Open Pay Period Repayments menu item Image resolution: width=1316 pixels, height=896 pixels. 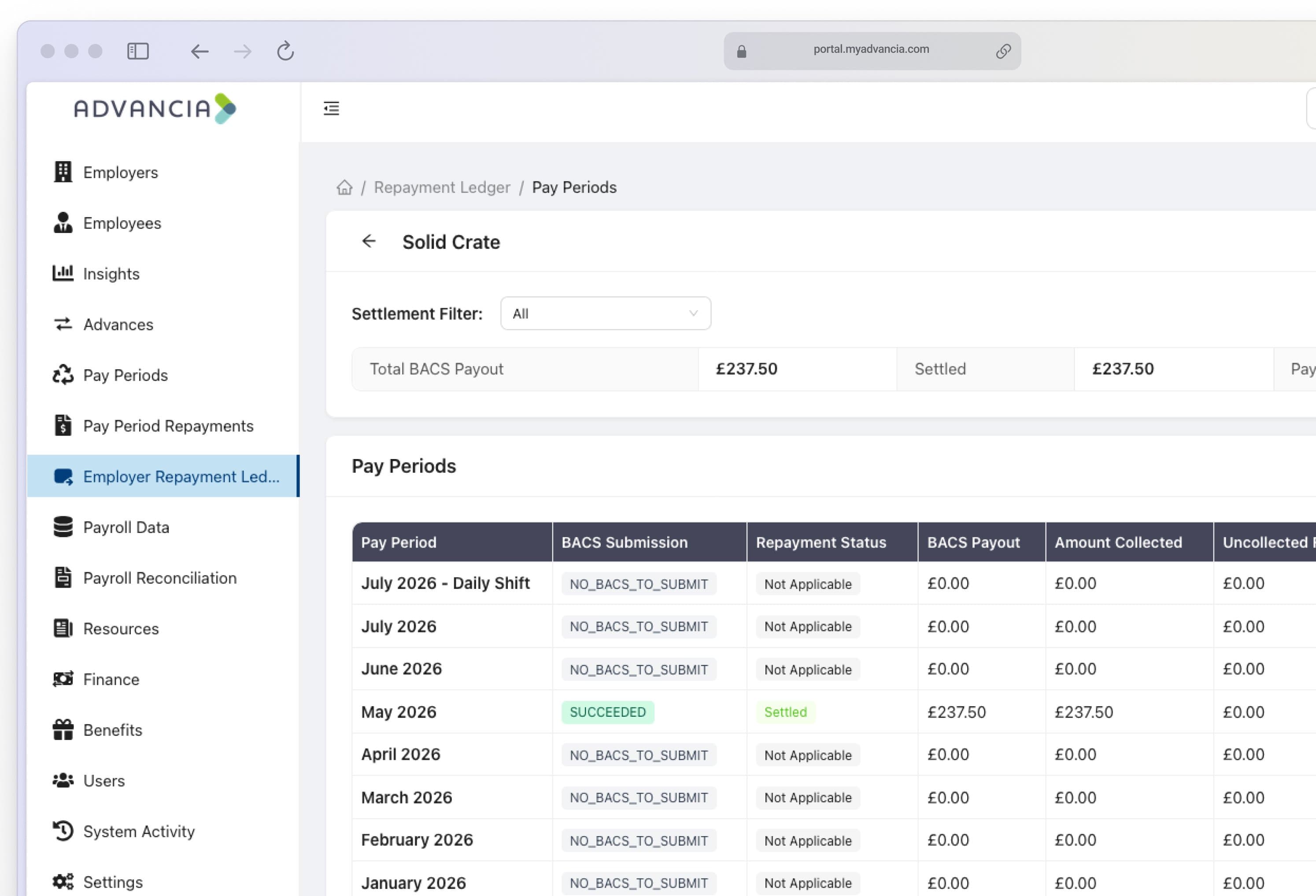point(163,426)
